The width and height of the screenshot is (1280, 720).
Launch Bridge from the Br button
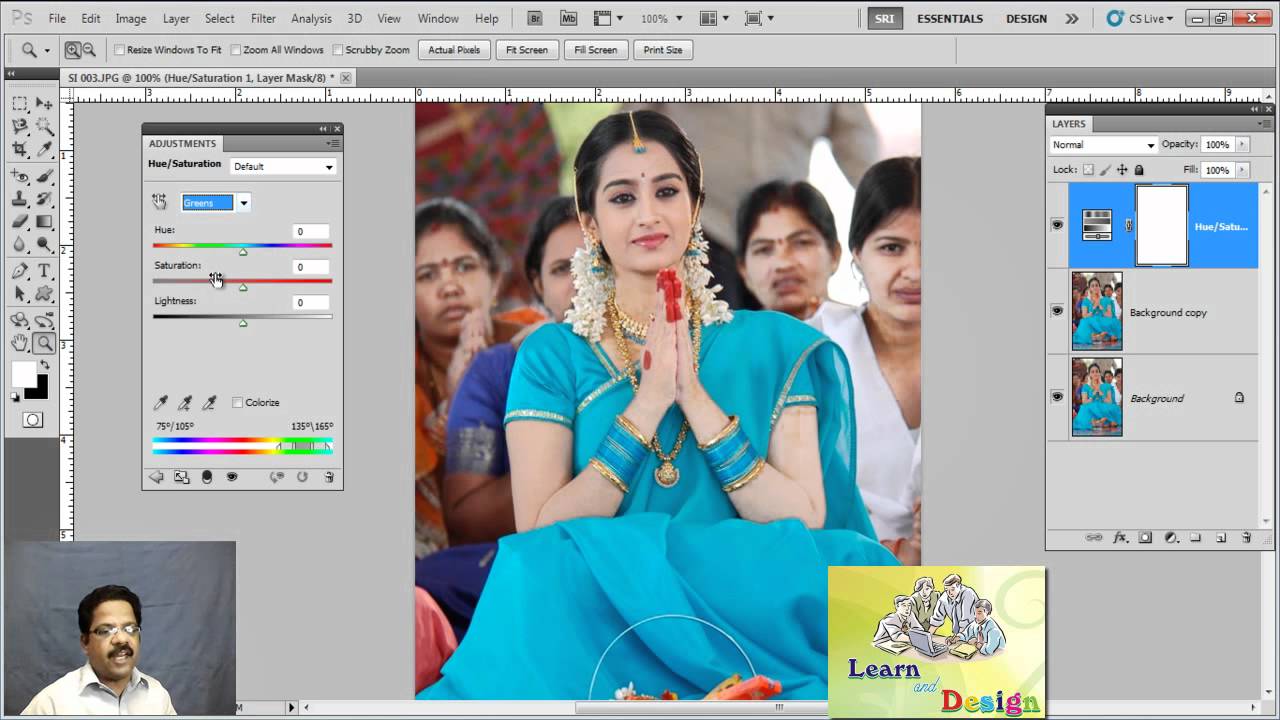pyautogui.click(x=535, y=18)
